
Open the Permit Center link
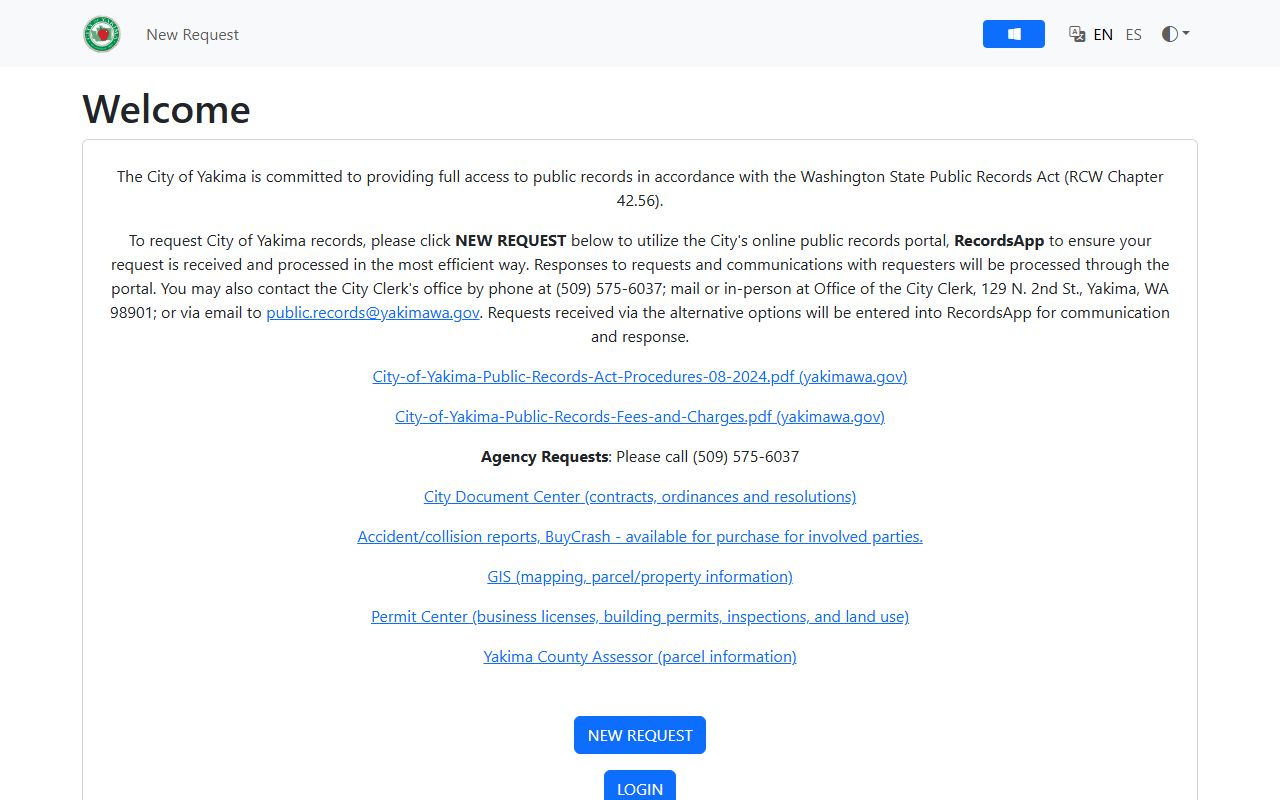pos(639,617)
